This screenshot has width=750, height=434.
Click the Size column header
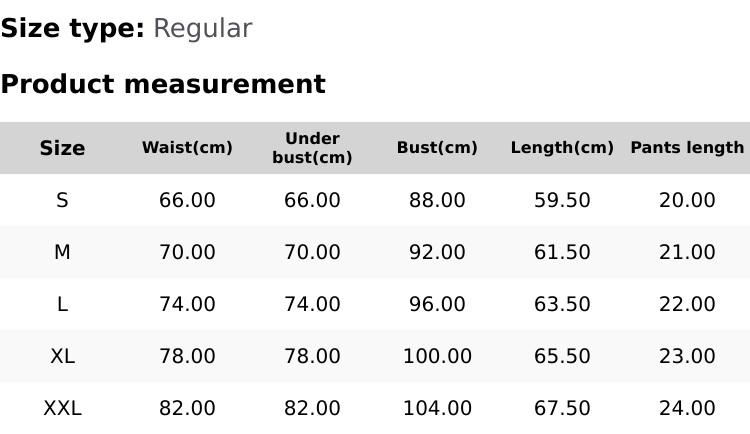[x=62, y=148]
